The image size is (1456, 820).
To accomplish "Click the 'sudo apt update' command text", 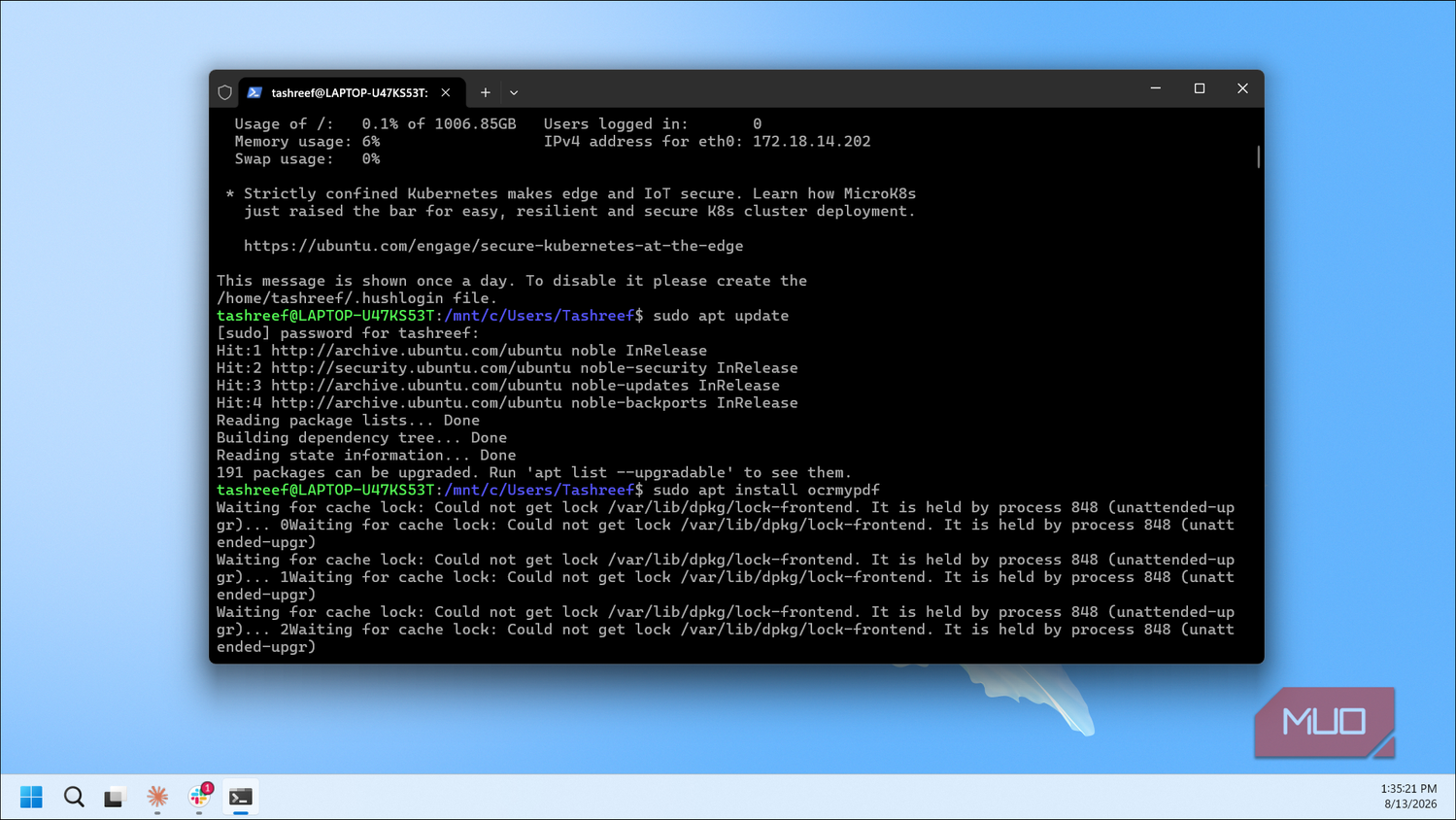I will tap(721, 316).
